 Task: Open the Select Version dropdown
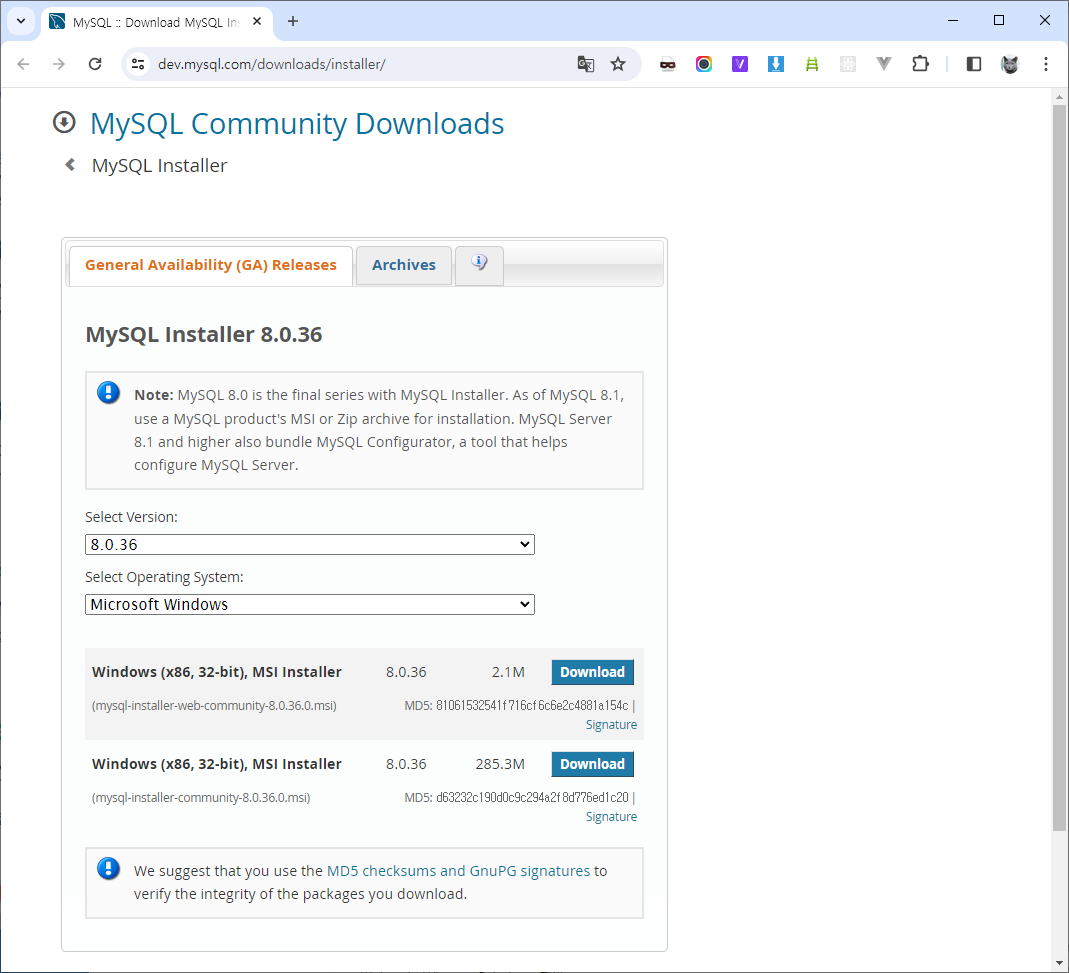coord(310,544)
